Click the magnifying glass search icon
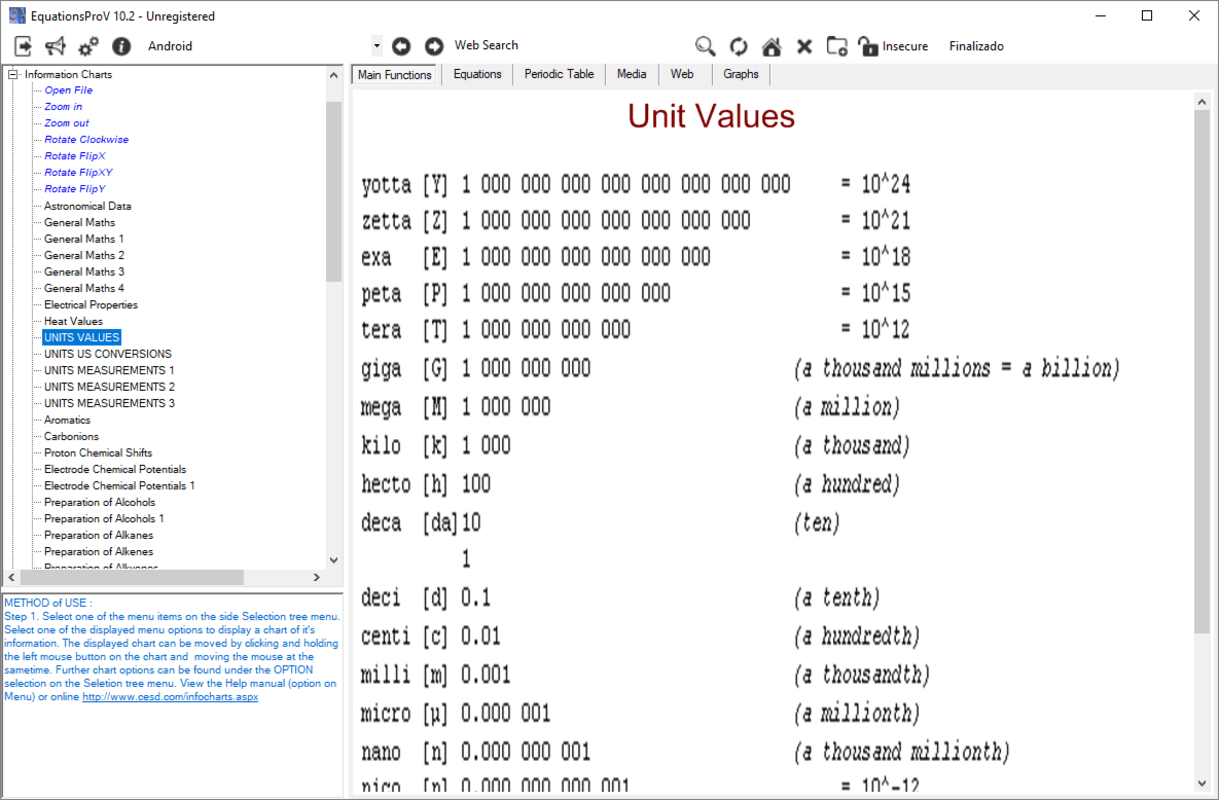Viewport: 1219px width, 800px height. tap(706, 46)
